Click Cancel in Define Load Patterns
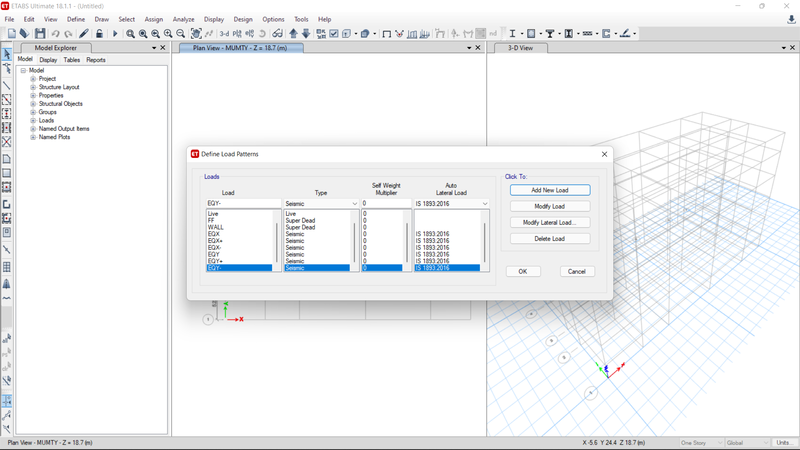Viewport: 800px width, 450px height. click(x=577, y=271)
